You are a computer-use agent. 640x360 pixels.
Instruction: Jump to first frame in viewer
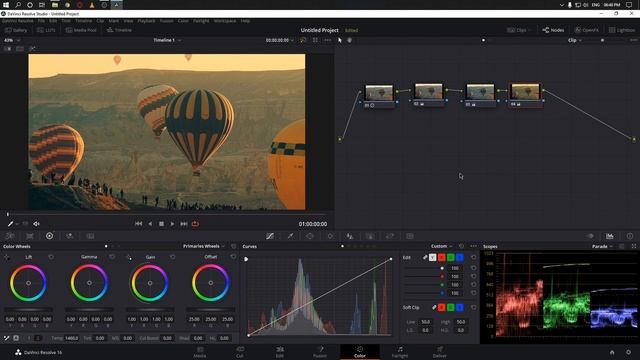pyautogui.click(x=138, y=224)
